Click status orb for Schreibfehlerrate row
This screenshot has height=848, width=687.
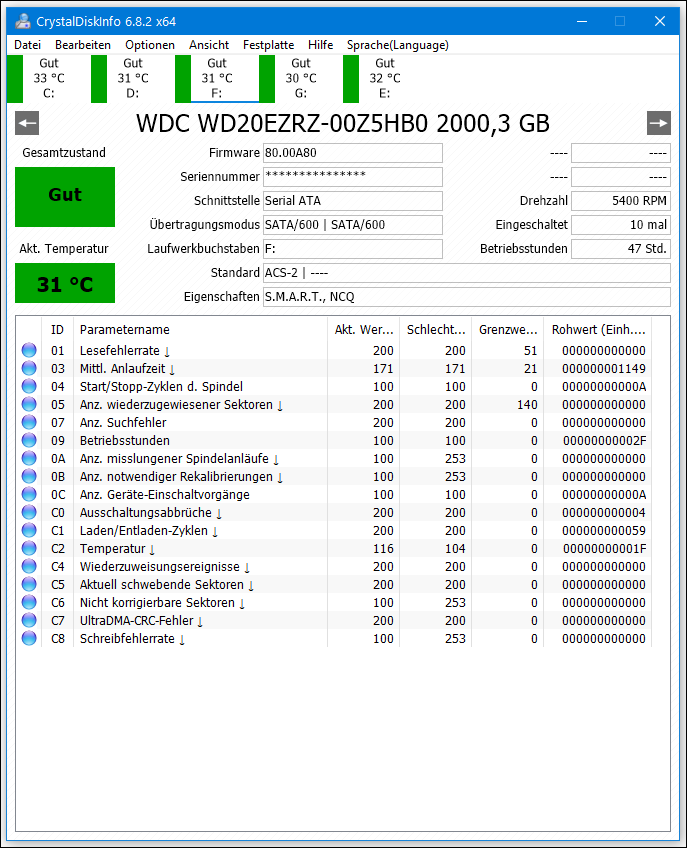click(x=29, y=639)
